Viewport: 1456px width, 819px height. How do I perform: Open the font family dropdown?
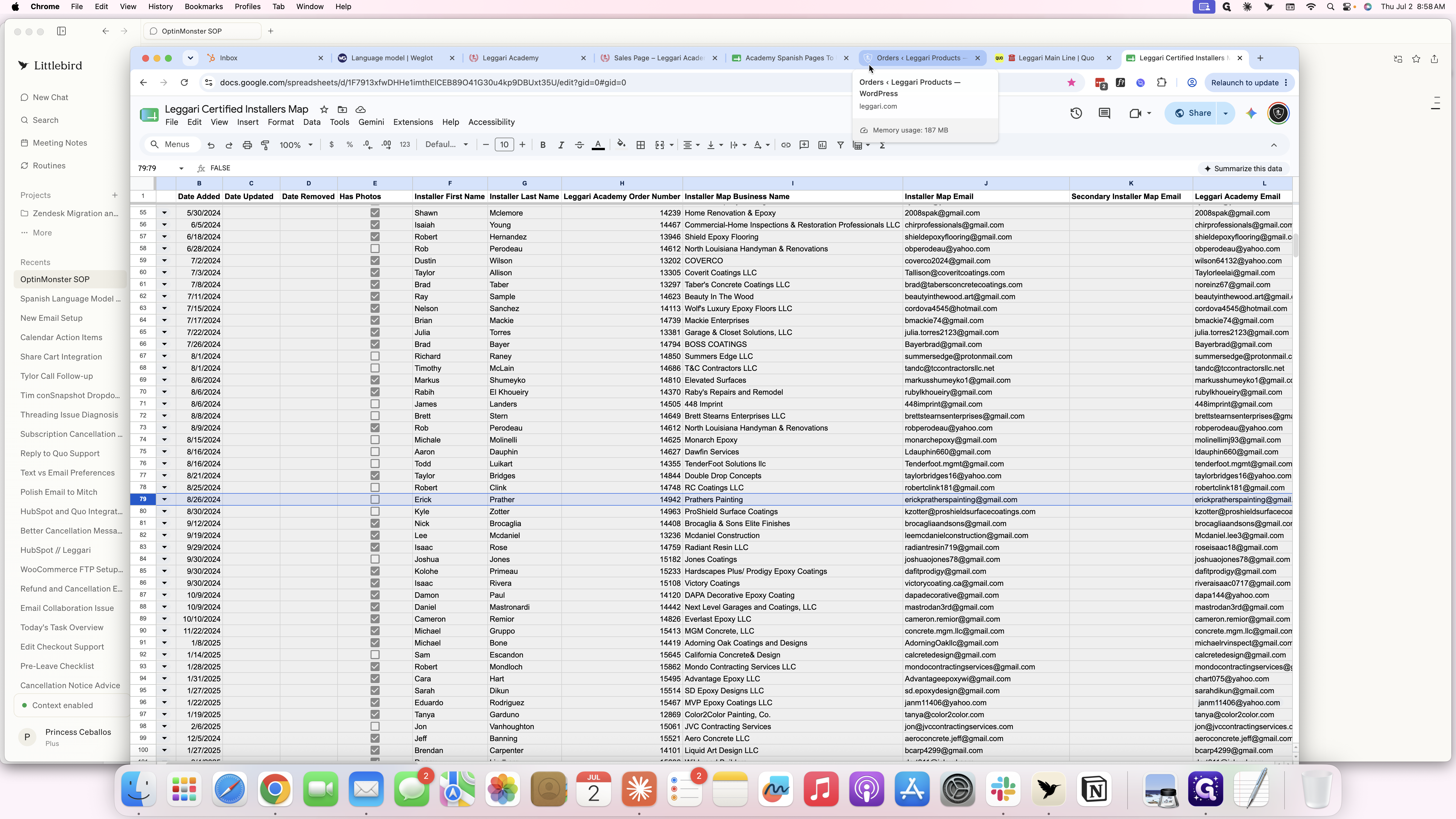[x=446, y=145]
